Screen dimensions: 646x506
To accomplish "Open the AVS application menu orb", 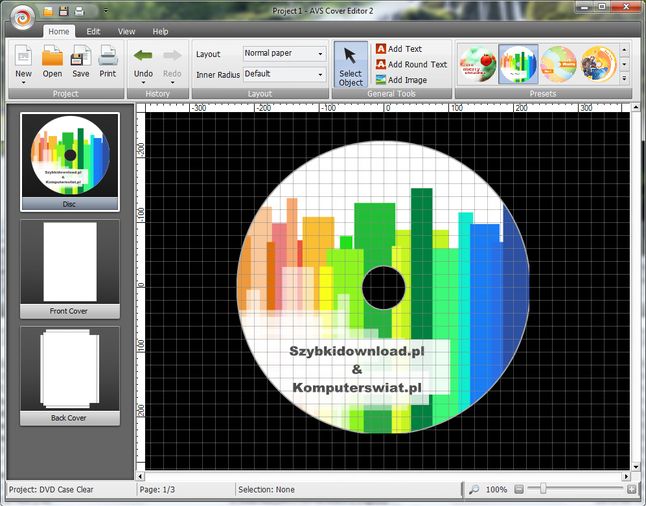I will coord(22,17).
